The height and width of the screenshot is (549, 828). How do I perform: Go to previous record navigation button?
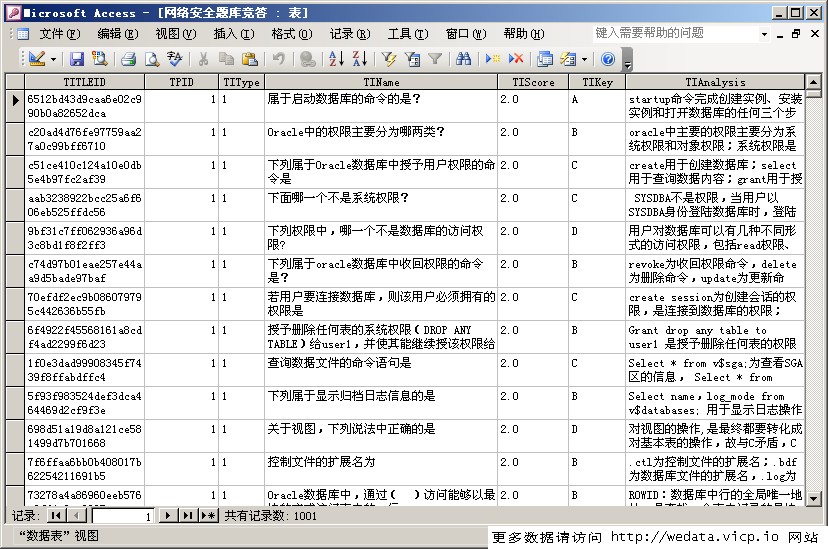[77, 516]
